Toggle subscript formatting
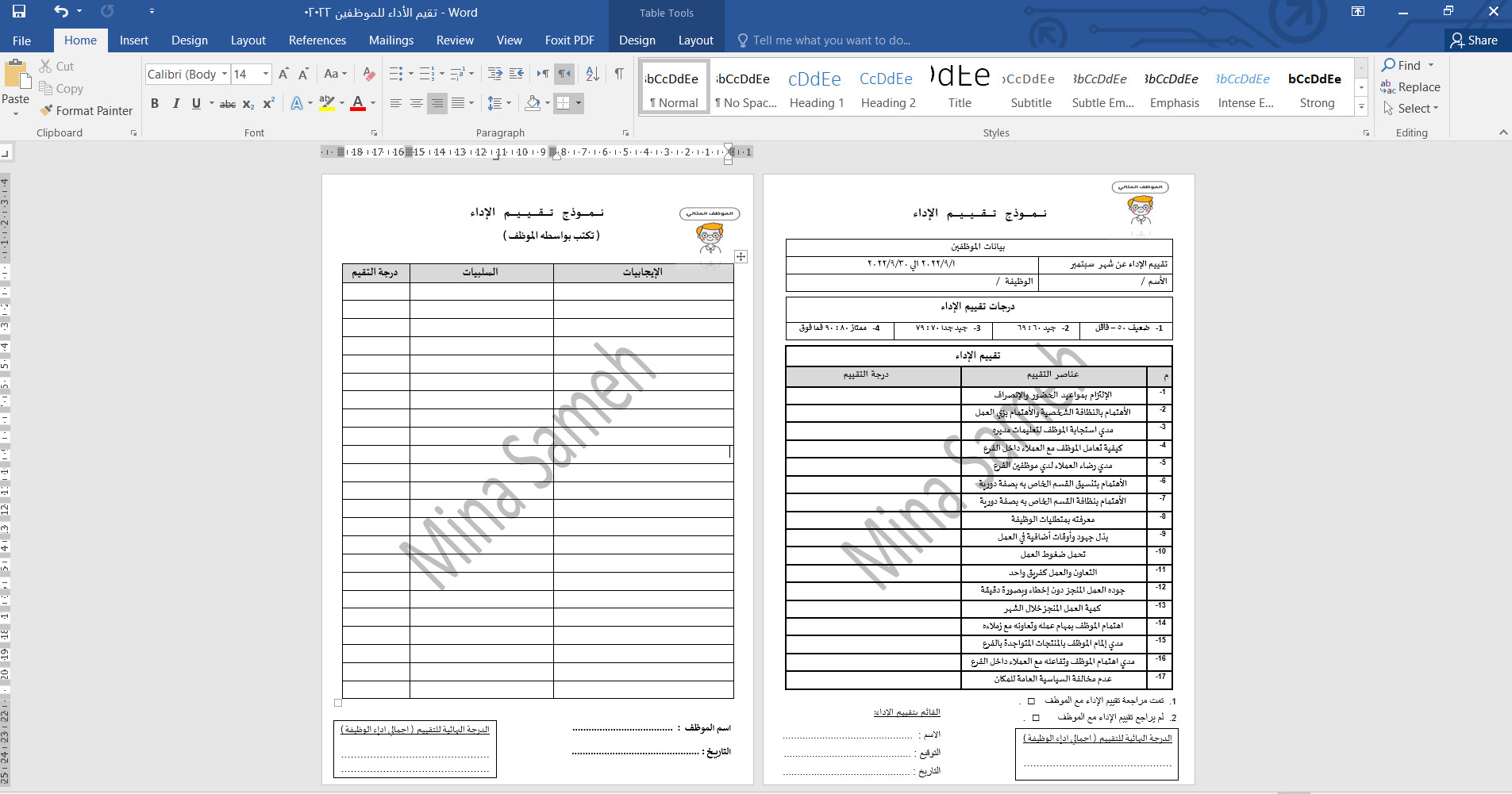Image resolution: width=1512 pixels, height=794 pixels. click(248, 103)
